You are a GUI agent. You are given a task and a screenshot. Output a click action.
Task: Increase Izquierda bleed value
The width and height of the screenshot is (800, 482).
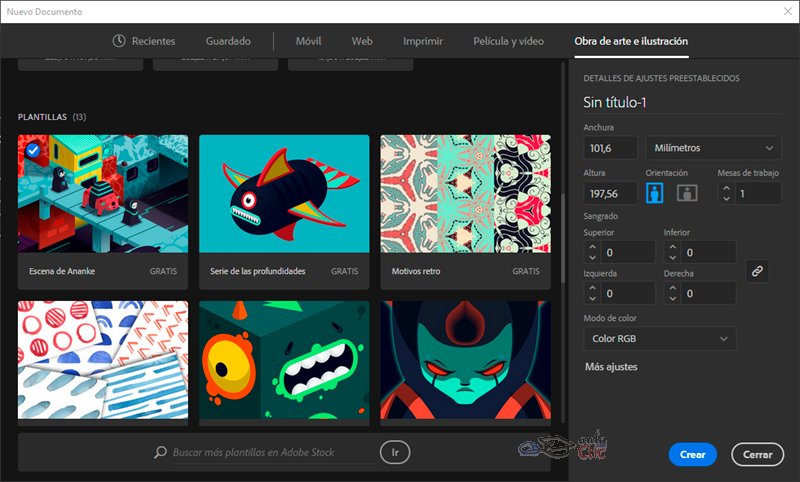[592, 288]
